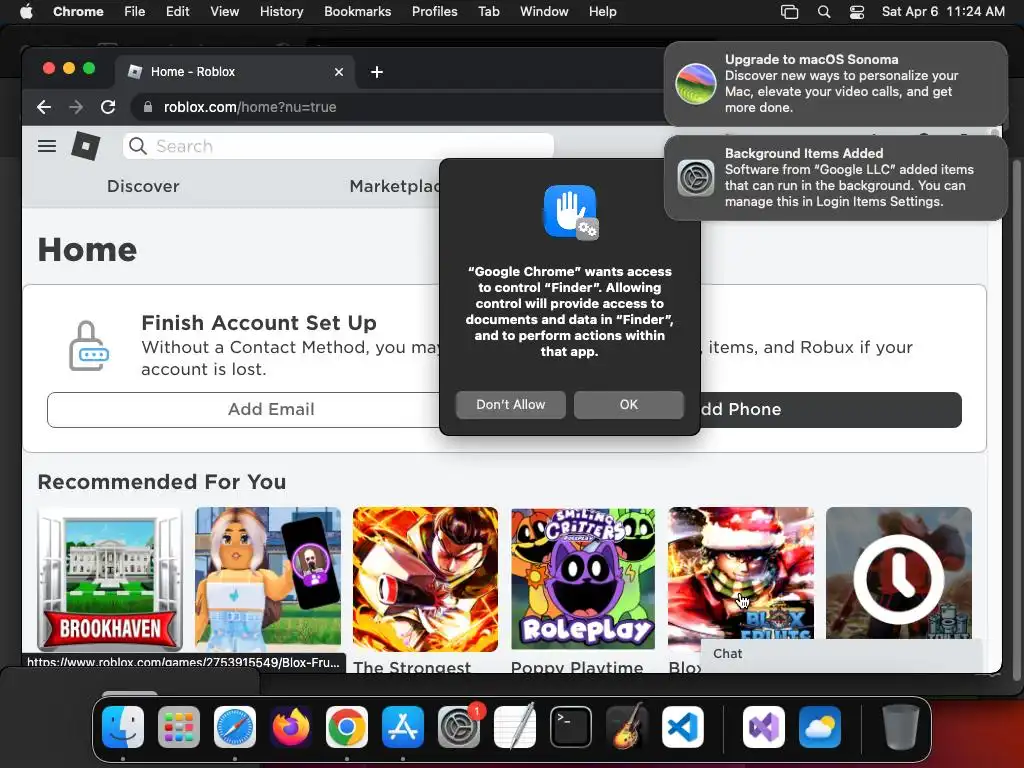The image size is (1024, 768).
Task: Open the Chrome File menu
Action: [135, 12]
